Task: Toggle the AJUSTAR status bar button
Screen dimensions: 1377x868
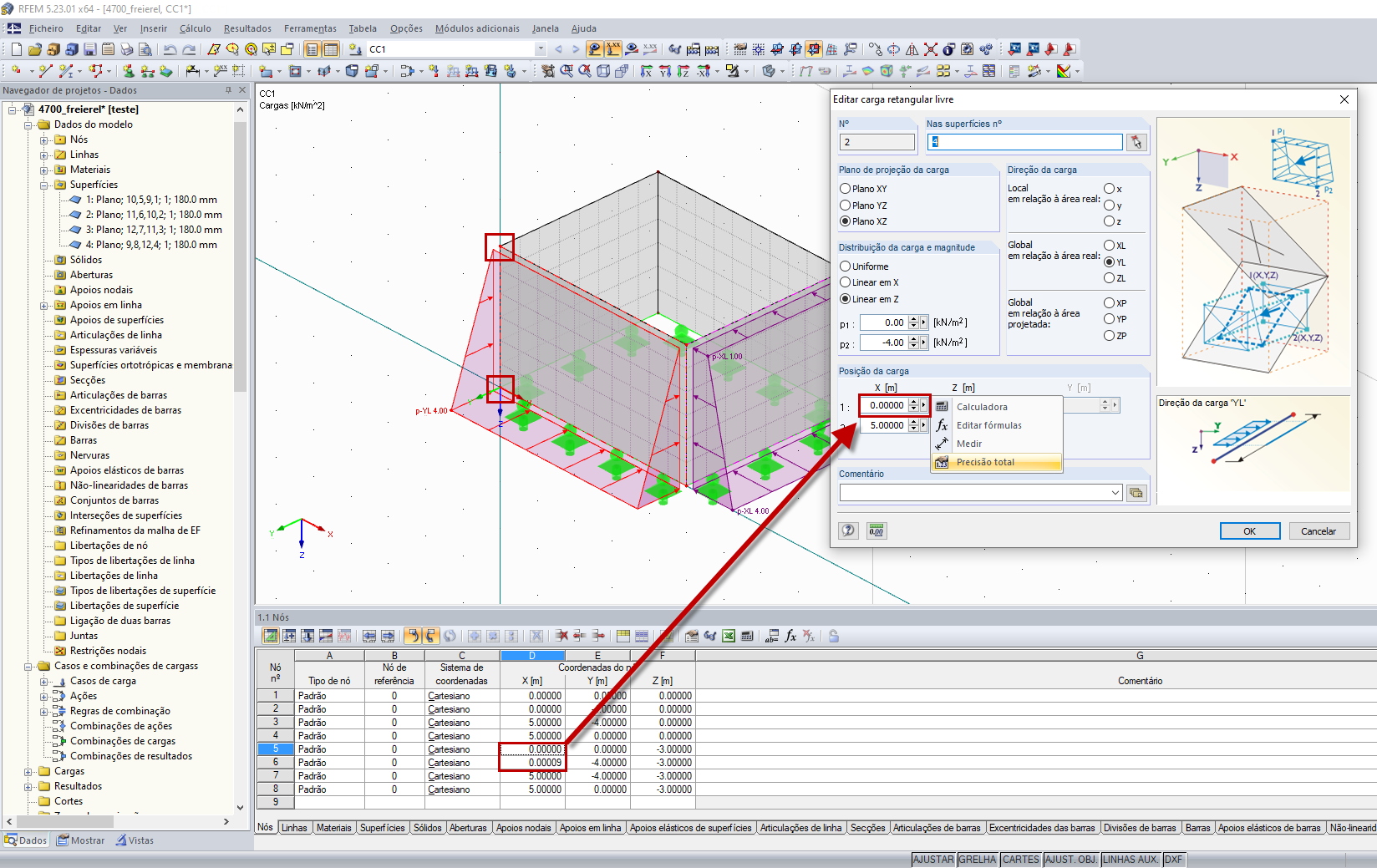Action: 933,860
